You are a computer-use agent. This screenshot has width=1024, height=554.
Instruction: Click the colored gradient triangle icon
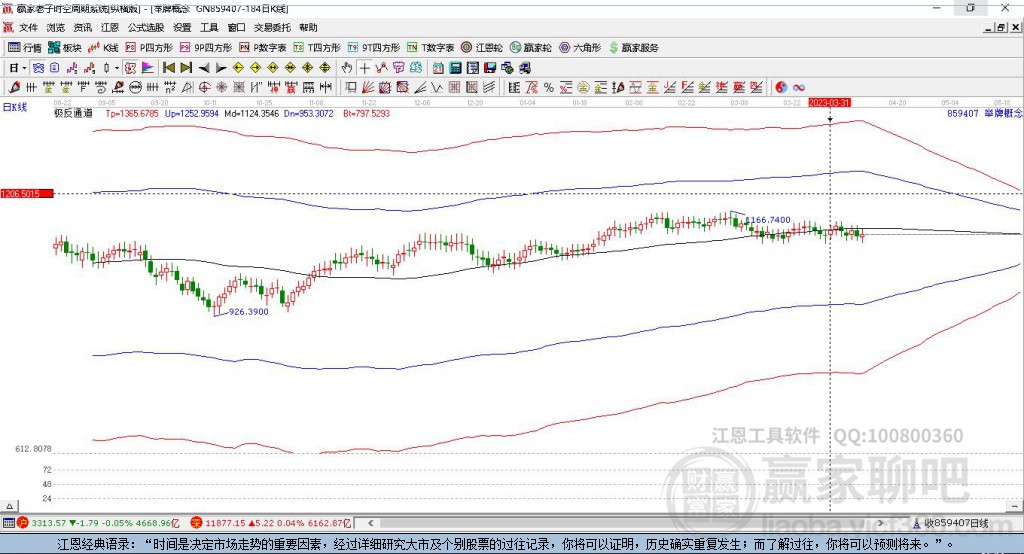[148, 68]
